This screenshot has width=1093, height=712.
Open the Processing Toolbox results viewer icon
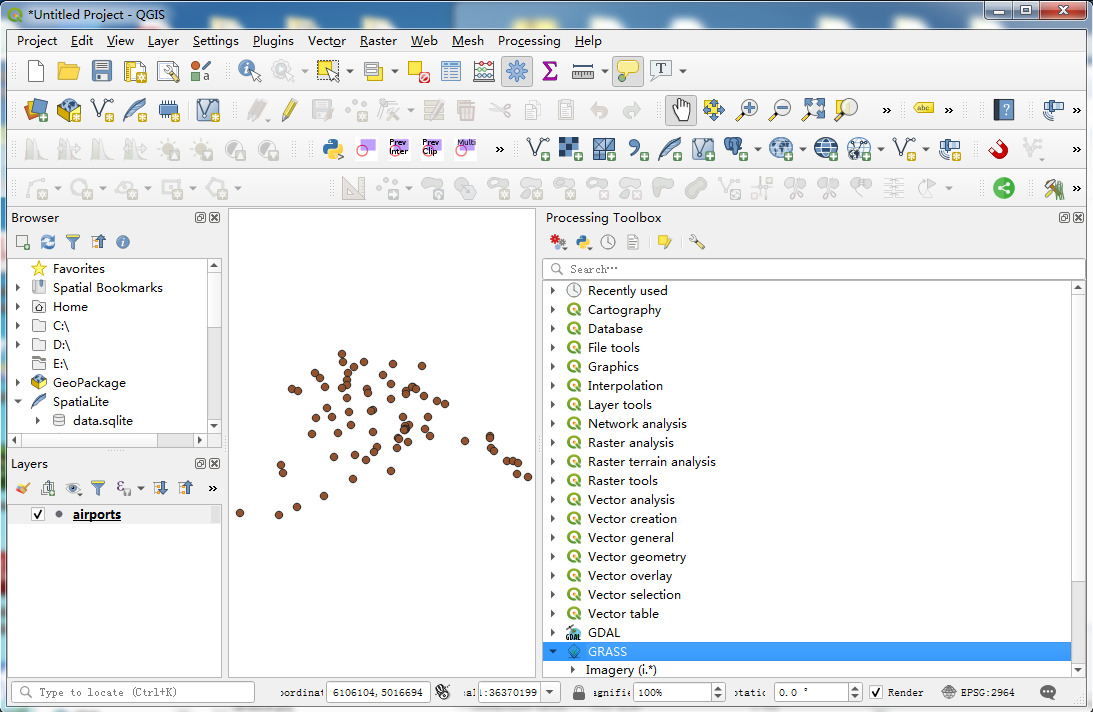pos(632,242)
